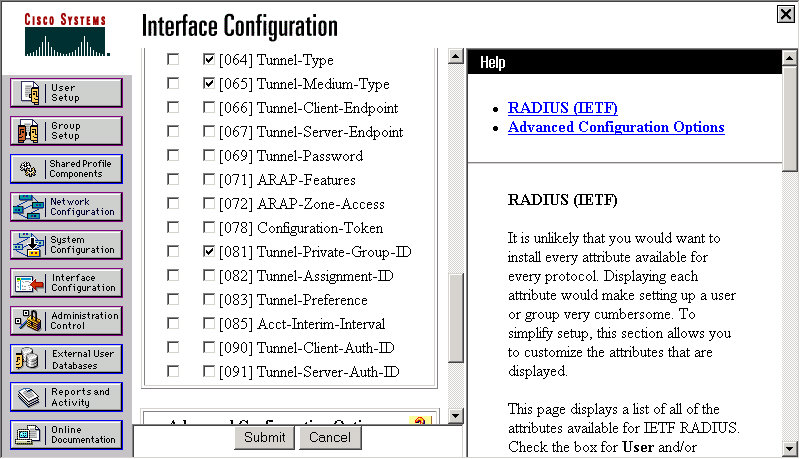800x459 pixels.
Task: Go to Network Configuration section
Action: (66, 207)
